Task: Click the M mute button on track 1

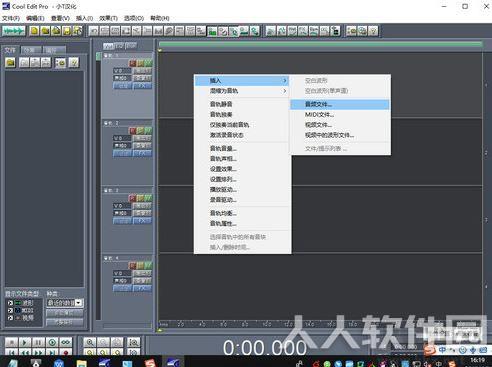Action: [x=148, y=63]
